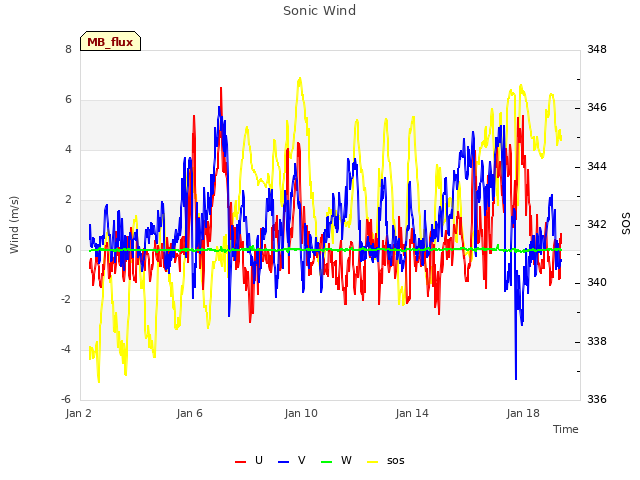Toggle the U series legend entry
Image resolution: width=640 pixels, height=480 pixels.
249,460
